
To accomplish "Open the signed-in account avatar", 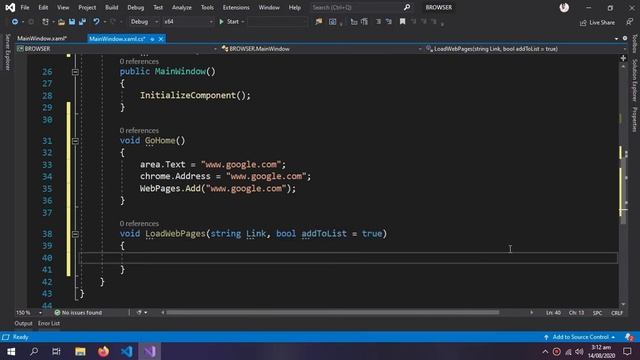I will point(564,7).
